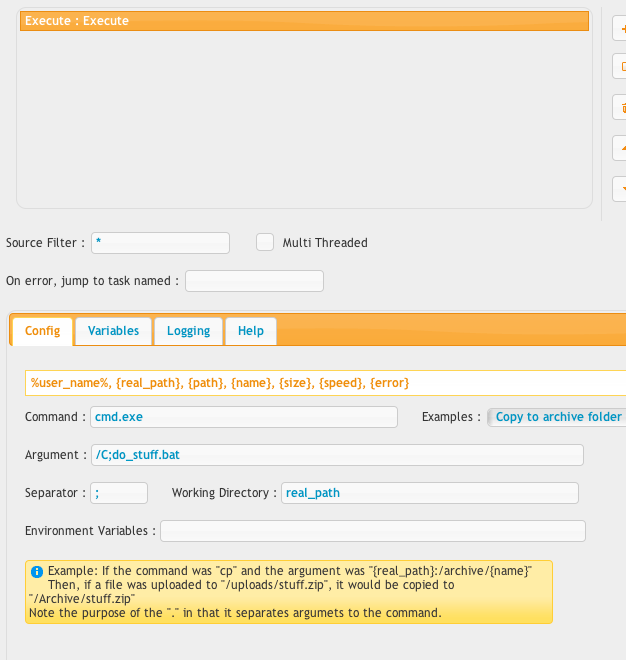Click the 'Examples :' label
Viewport: 626px width, 660px height.
451,417
